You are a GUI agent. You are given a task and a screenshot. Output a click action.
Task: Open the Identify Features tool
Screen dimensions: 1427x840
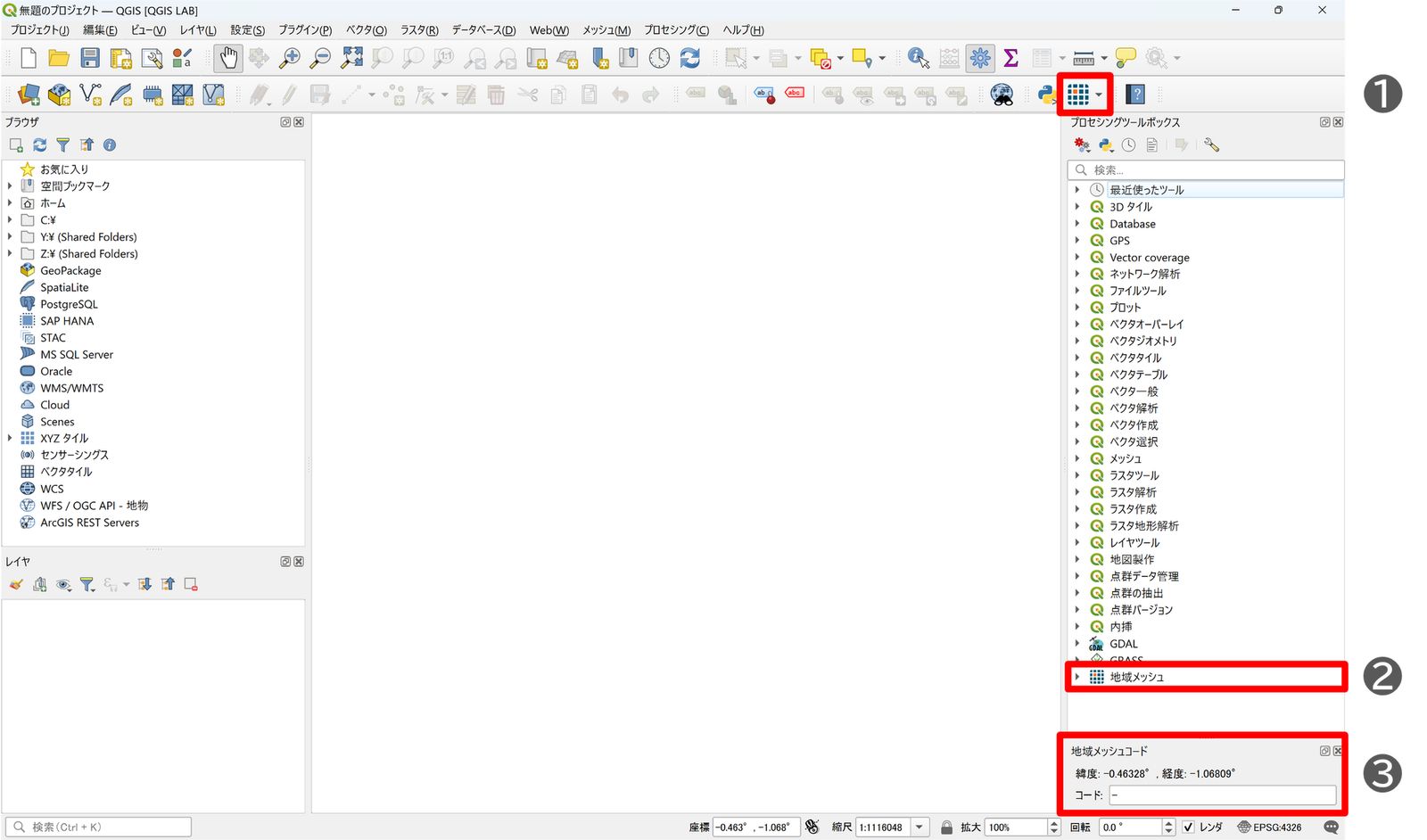tap(918, 58)
